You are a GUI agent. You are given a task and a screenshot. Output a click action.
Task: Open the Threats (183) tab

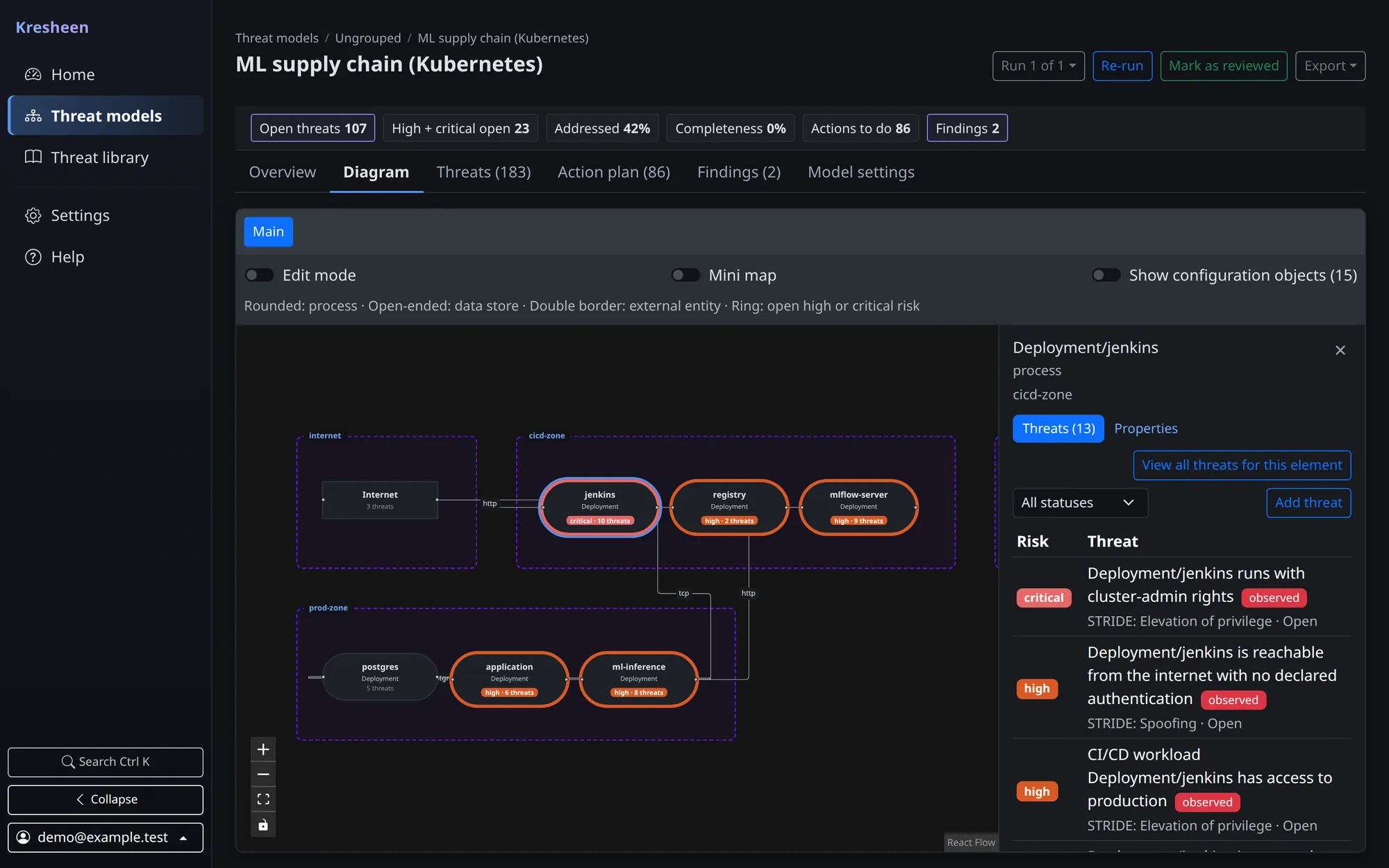[x=483, y=172]
